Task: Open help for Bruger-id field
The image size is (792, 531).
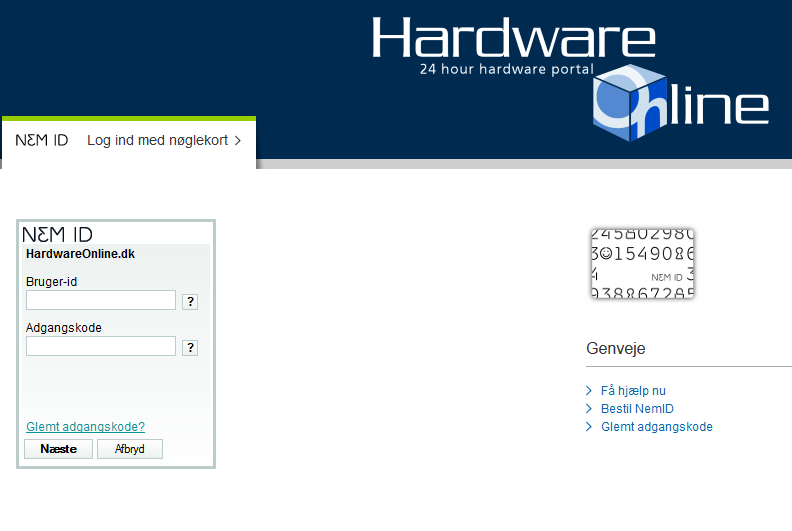Action: point(190,302)
